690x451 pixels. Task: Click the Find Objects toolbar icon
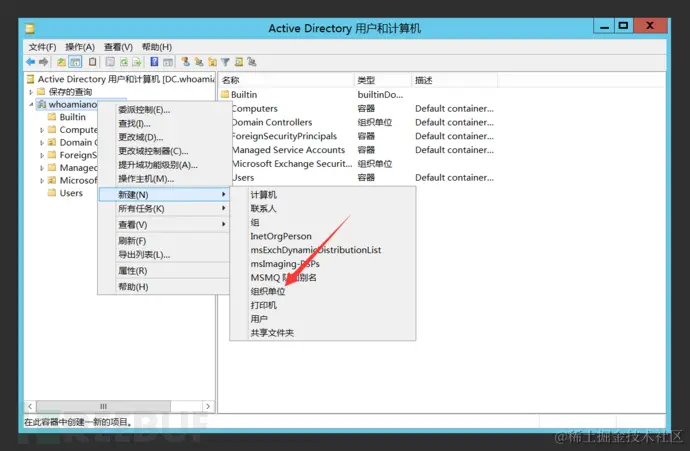pyautogui.click(x=239, y=62)
